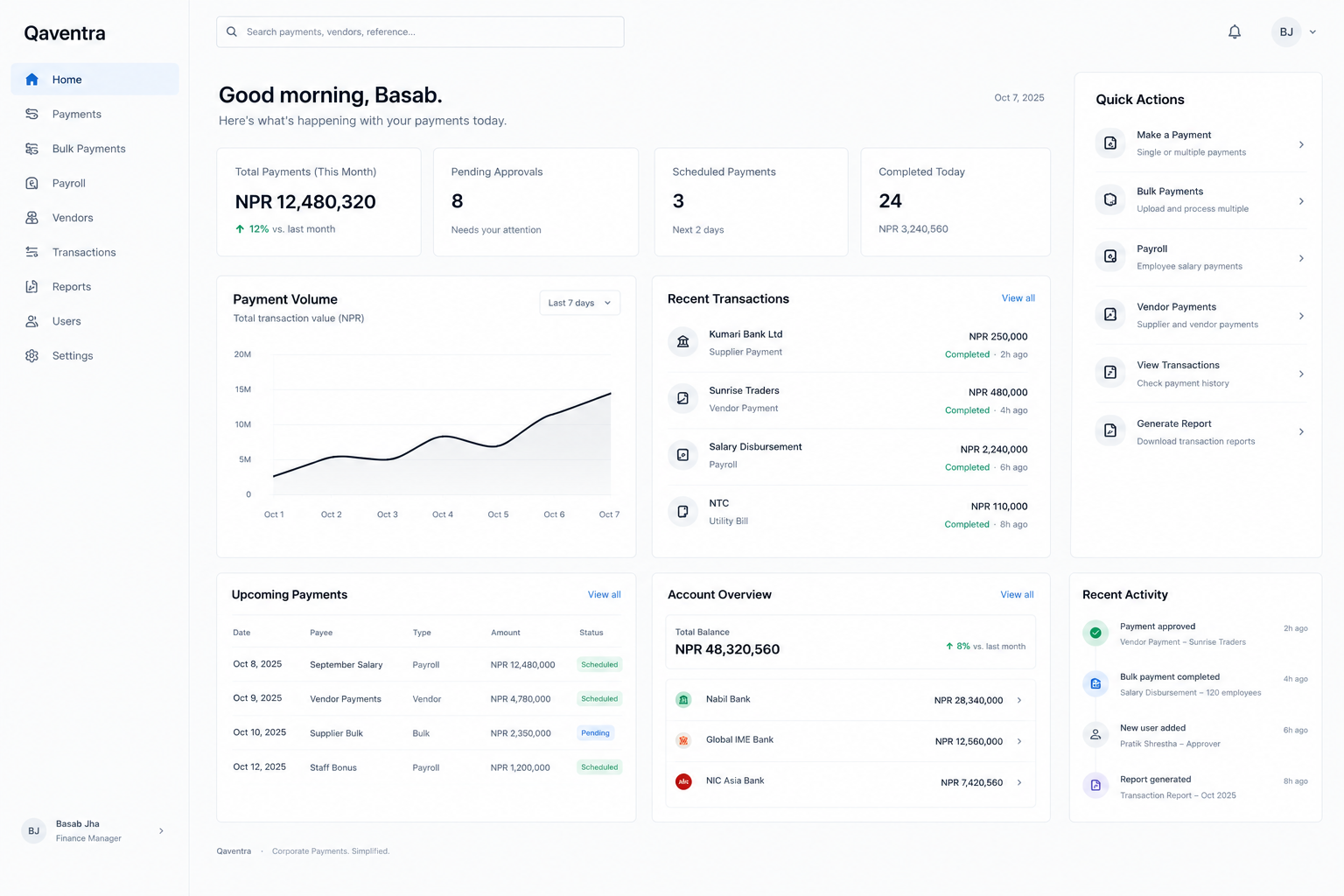This screenshot has width=1344, height=896.
Task: Click the Home icon in sidebar
Action: (32, 80)
